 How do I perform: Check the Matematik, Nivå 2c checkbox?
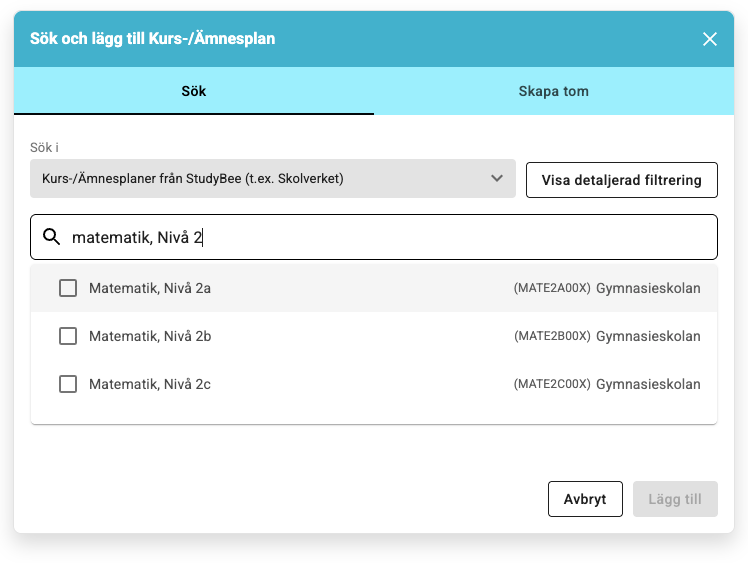[68, 384]
